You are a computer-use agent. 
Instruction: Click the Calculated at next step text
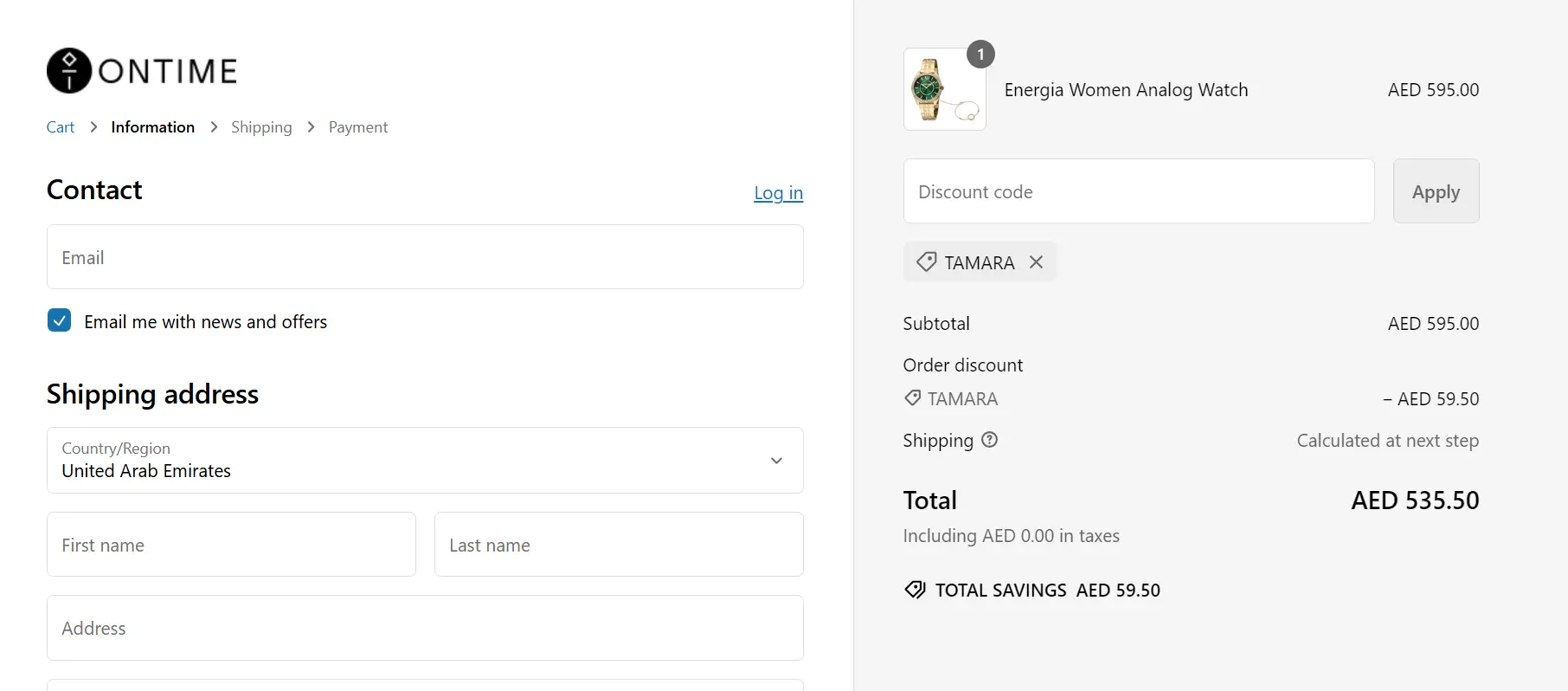tap(1387, 441)
